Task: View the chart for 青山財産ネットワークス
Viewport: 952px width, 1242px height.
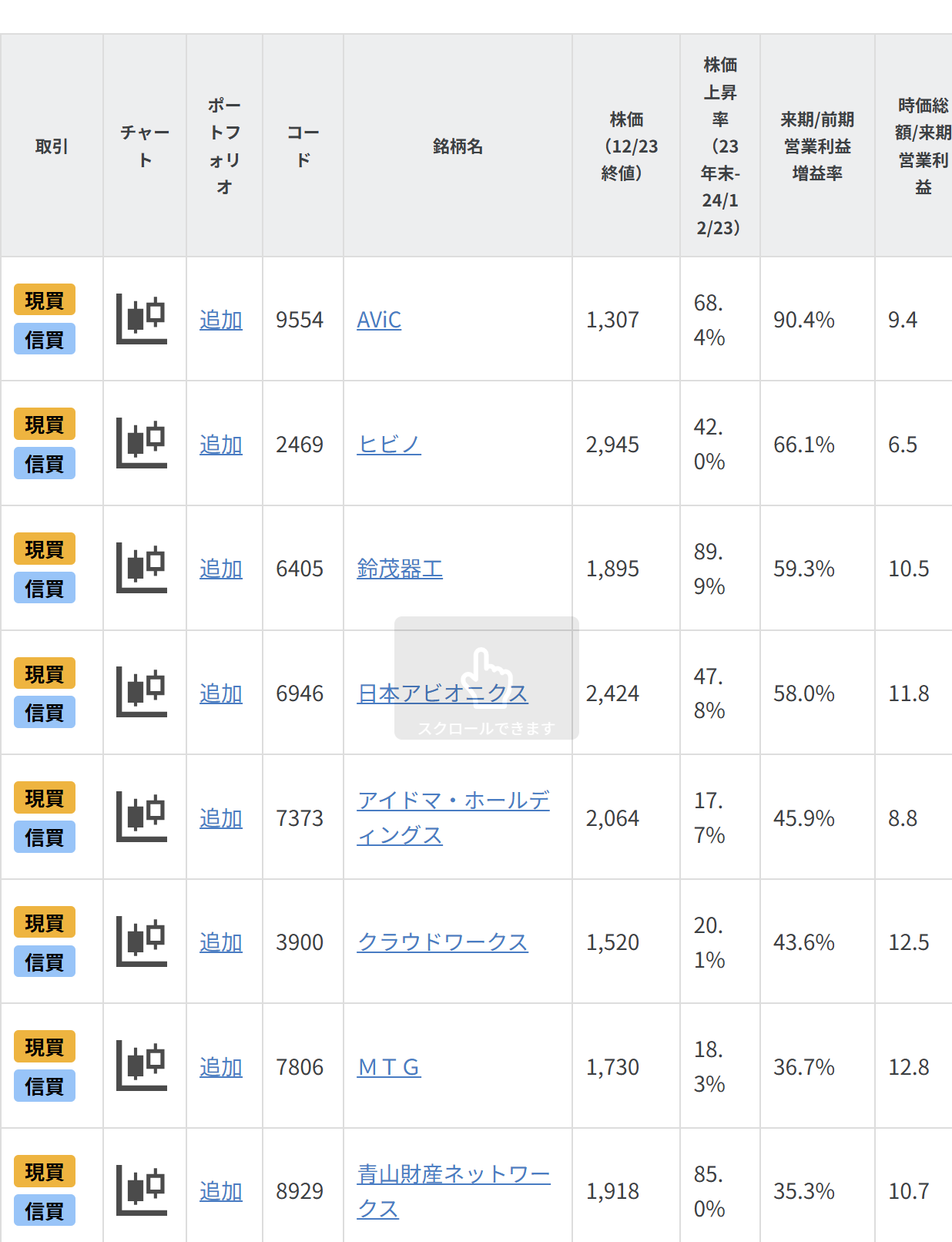Action: [142, 1190]
